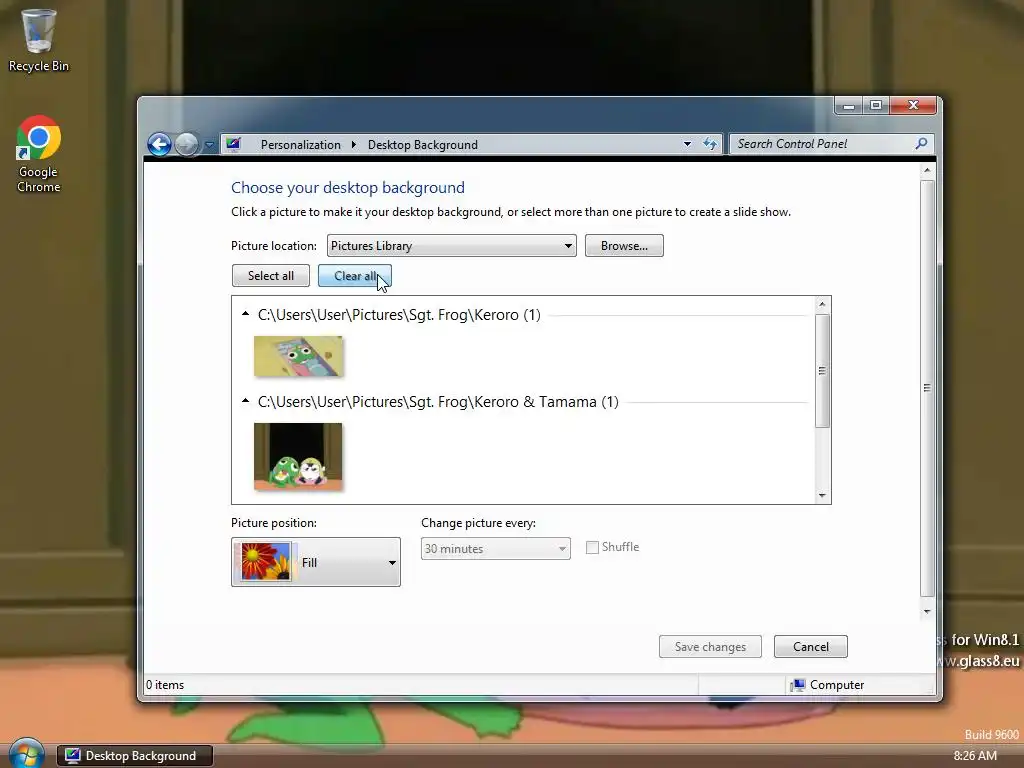1024x768 pixels.
Task: Click the Personalization icon in address bar
Action: click(x=234, y=144)
